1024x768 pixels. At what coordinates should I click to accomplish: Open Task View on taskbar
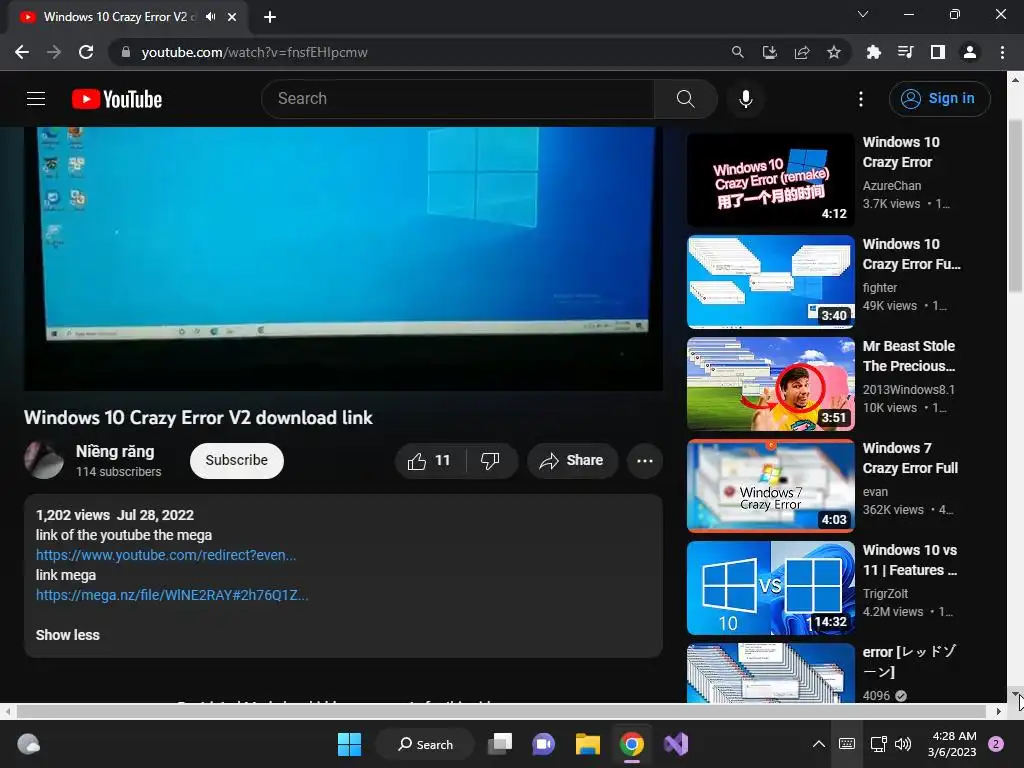click(500, 744)
